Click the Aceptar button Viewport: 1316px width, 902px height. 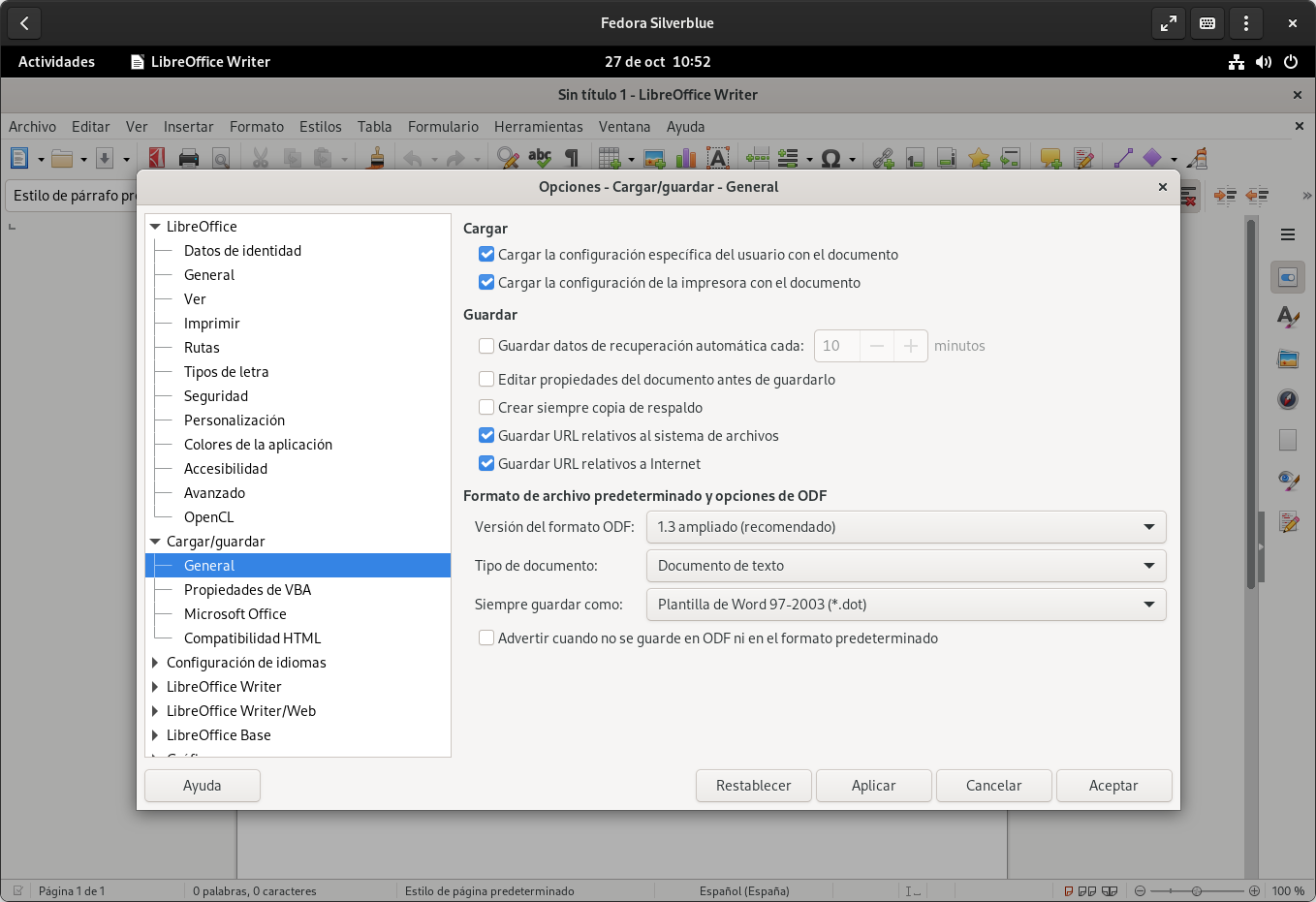coord(1113,786)
